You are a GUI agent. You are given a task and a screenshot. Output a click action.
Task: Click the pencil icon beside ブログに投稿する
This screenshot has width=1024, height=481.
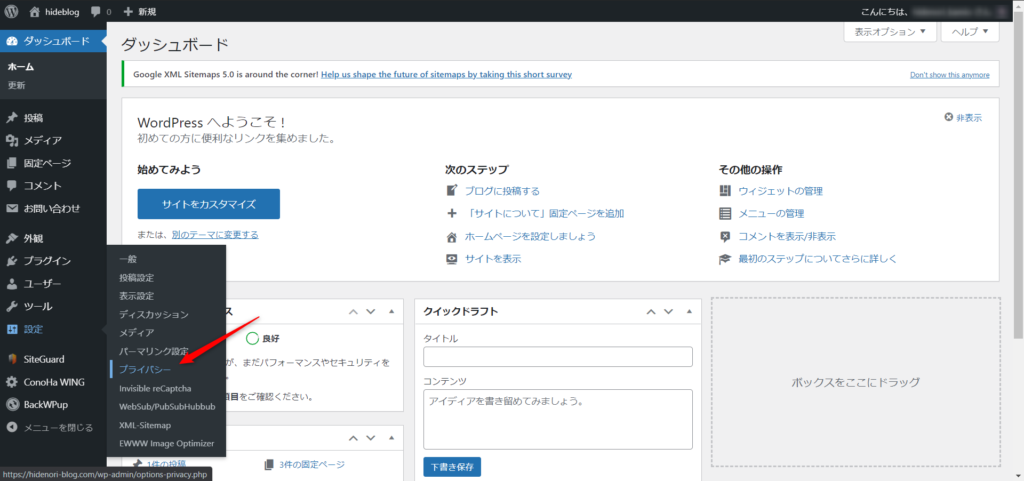(451, 191)
